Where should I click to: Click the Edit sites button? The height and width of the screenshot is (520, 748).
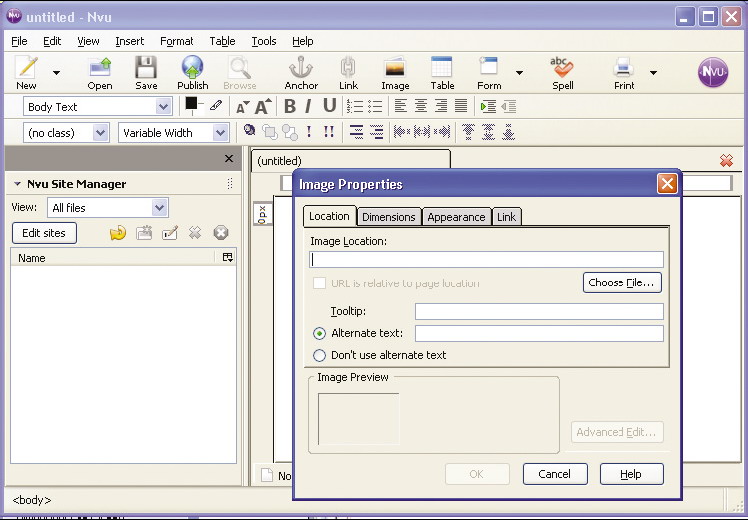tap(44, 233)
